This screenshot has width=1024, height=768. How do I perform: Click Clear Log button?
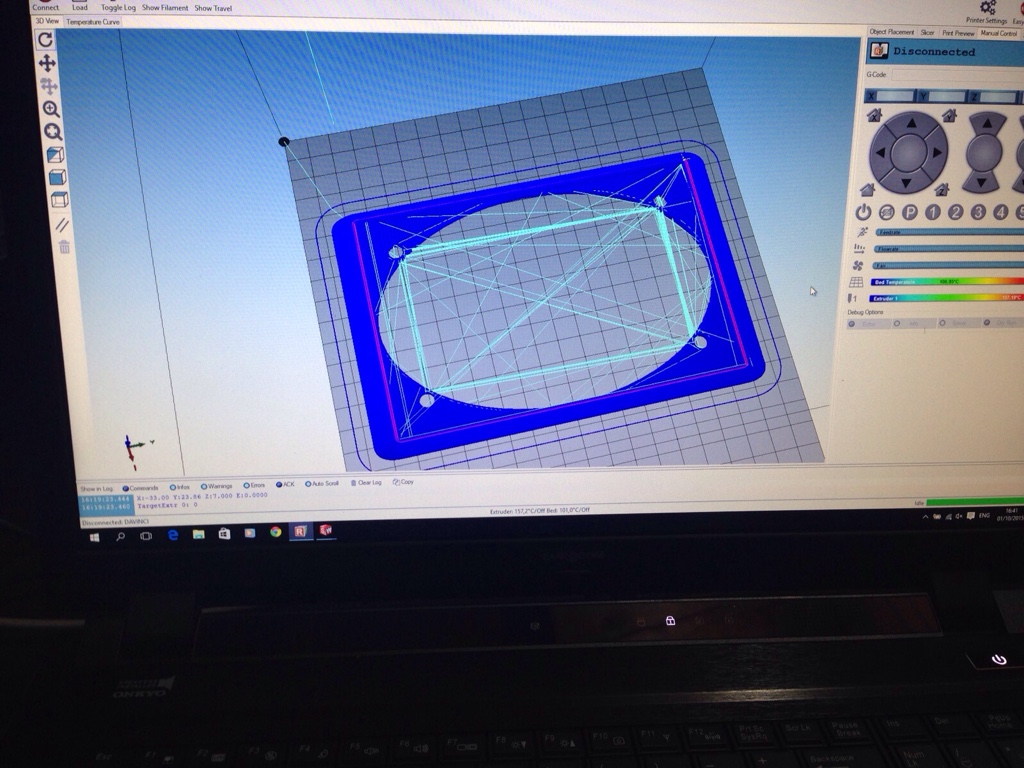[x=366, y=483]
